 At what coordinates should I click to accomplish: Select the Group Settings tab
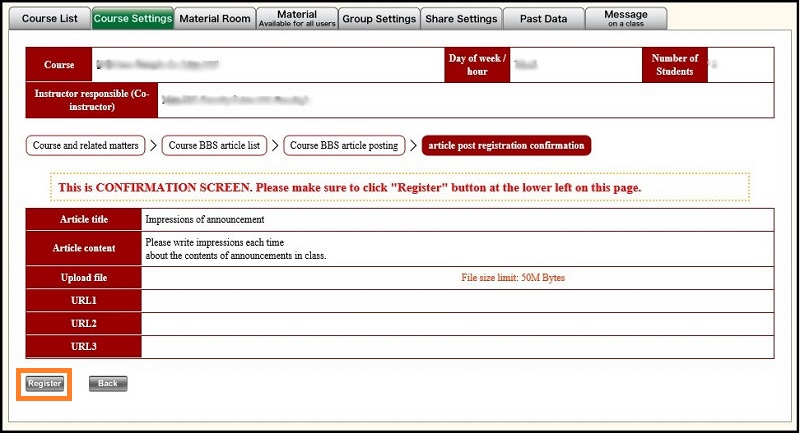tap(379, 18)
